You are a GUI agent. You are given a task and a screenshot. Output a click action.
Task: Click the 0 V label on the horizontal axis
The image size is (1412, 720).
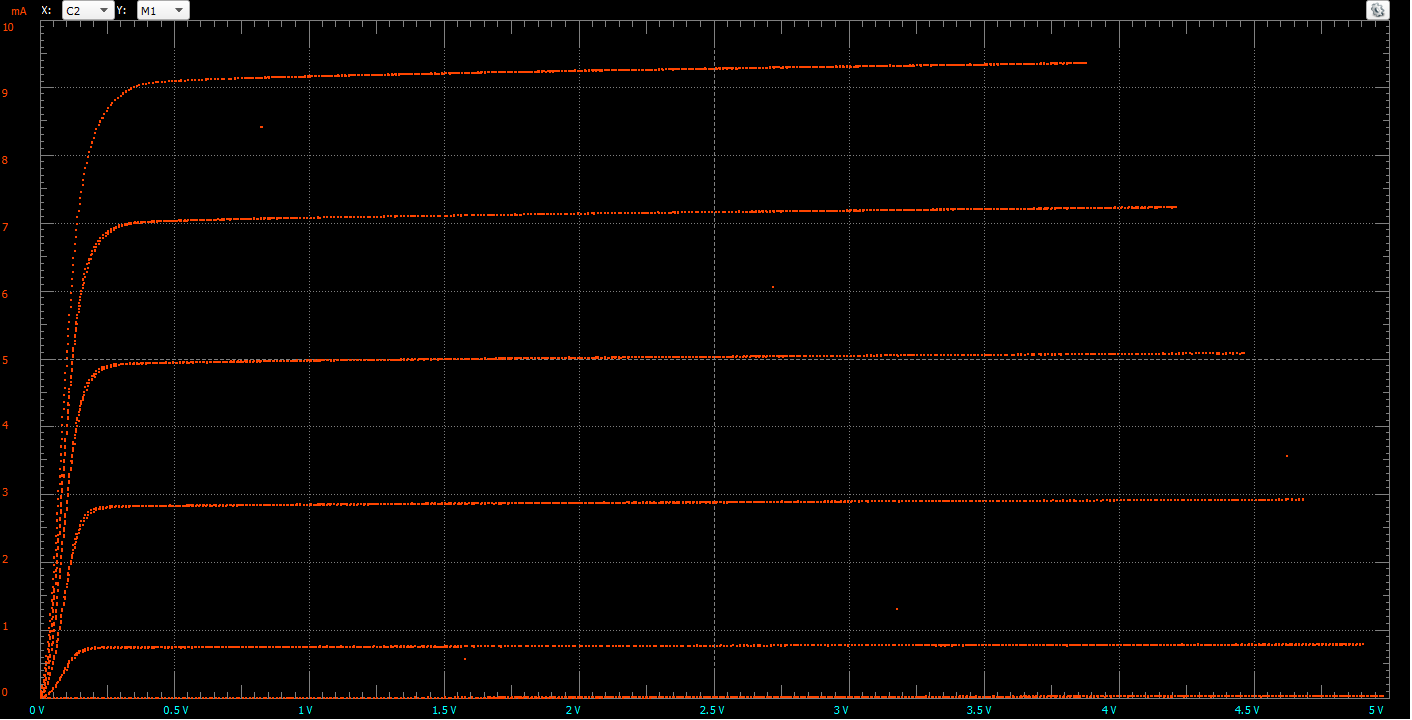(37, 710)
